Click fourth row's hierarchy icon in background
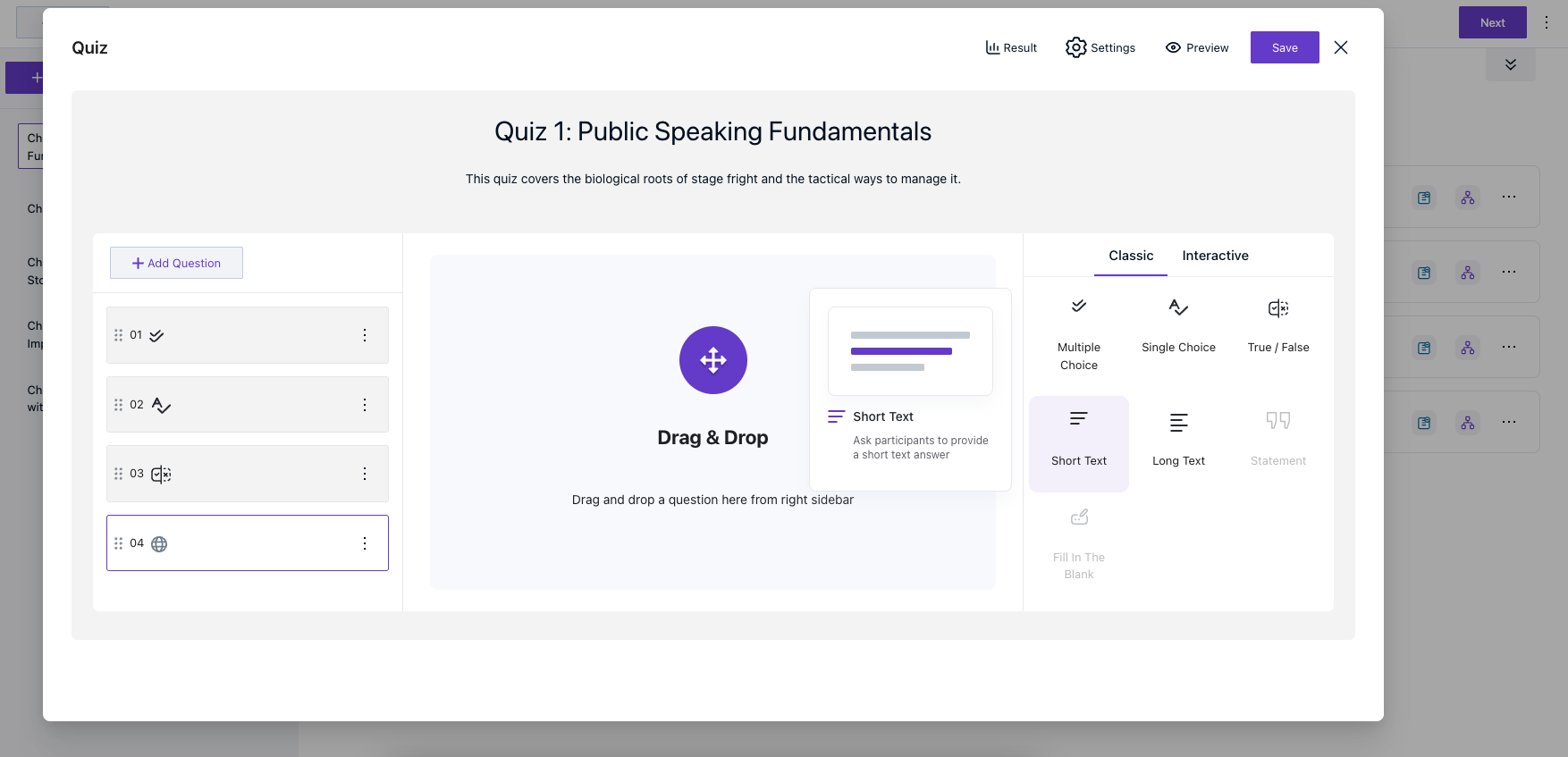The image size is (1568, 757). (x=1468, y=423)
